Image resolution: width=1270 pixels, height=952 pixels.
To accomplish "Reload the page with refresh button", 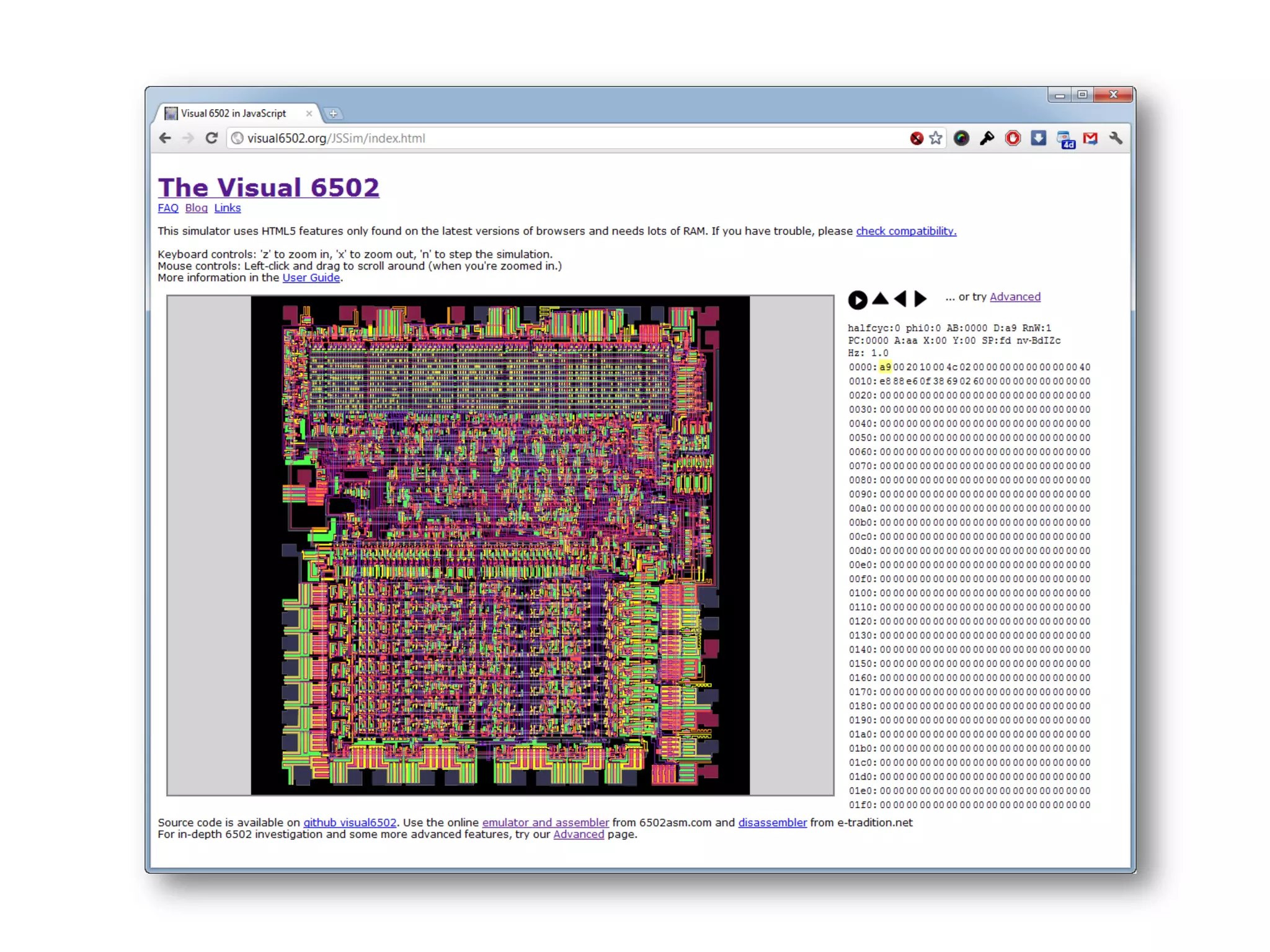I will pyautogui.click(x=211, y=138).
